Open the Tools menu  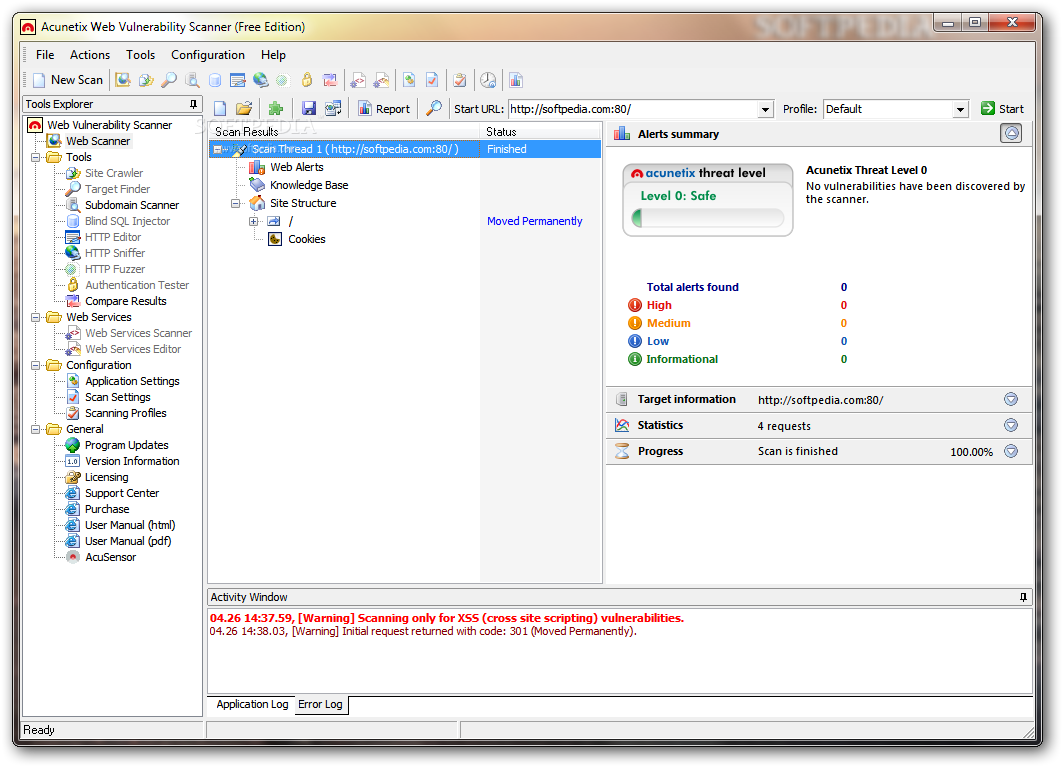click(140, 55)
